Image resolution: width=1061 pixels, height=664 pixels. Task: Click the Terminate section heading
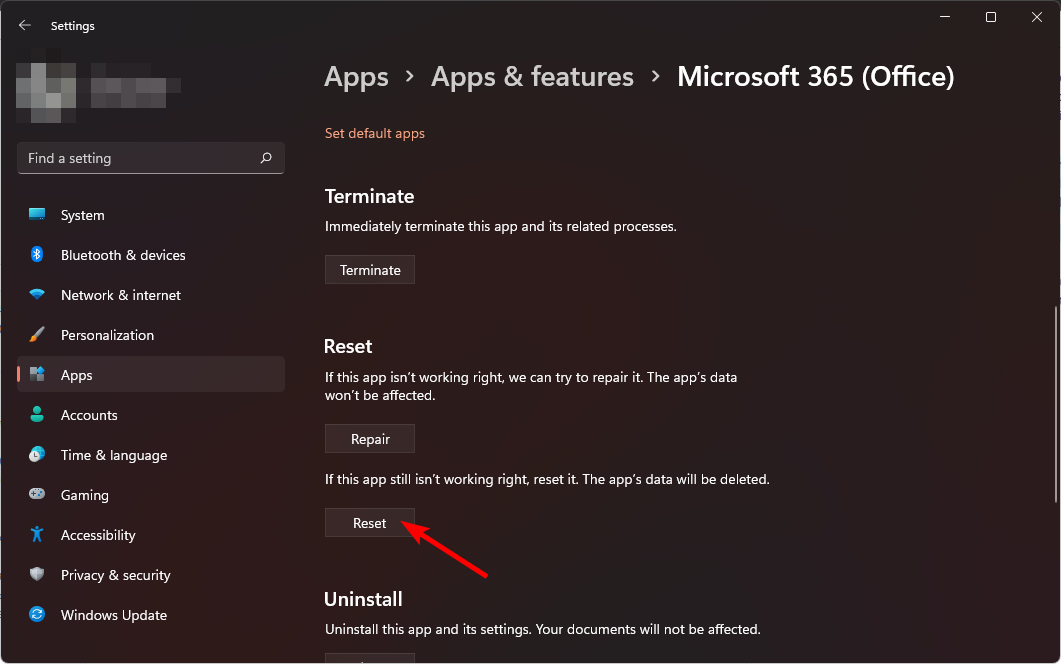369,196
